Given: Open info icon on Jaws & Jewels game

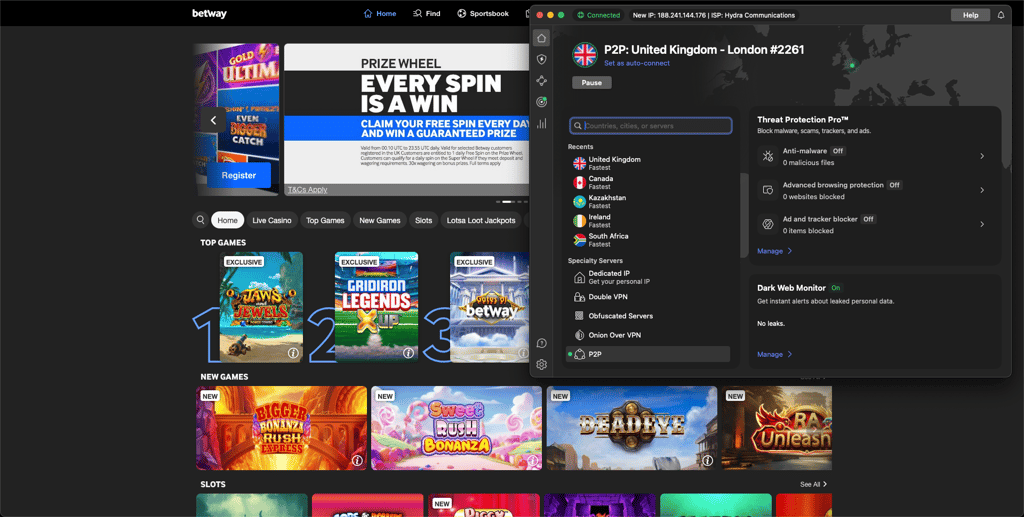Looking at the screenshot, I should 293,353.
